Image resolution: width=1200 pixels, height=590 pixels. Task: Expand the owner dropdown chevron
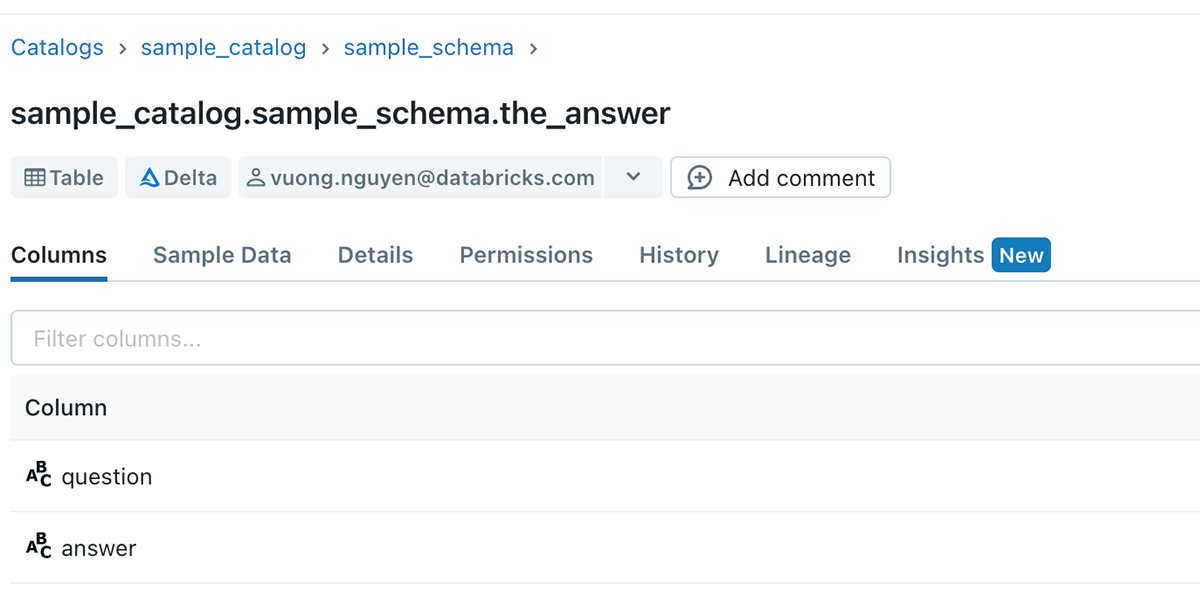[633, 177]
